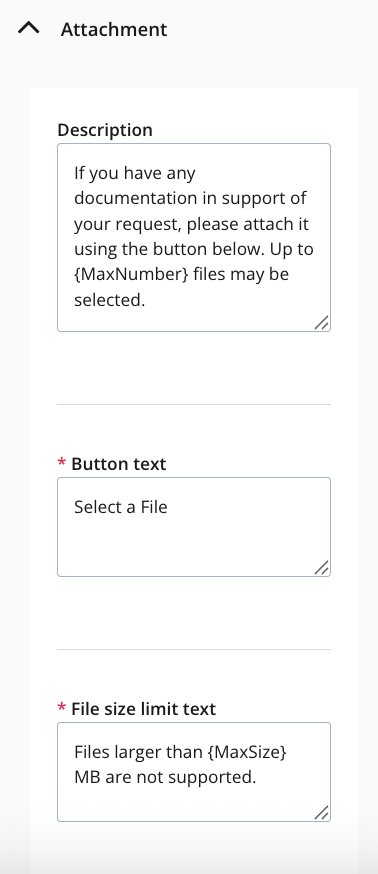
Task: Click the Description box resize handle
Action: [x=322, y=323]
